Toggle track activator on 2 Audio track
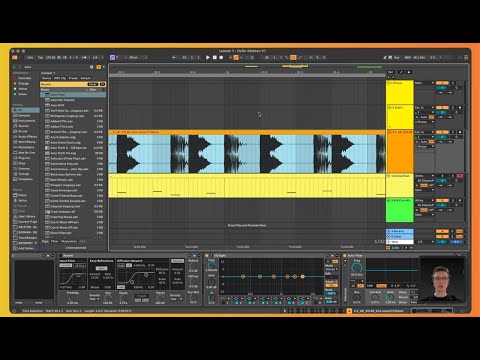The image size is (480, 360). point(442,108)
